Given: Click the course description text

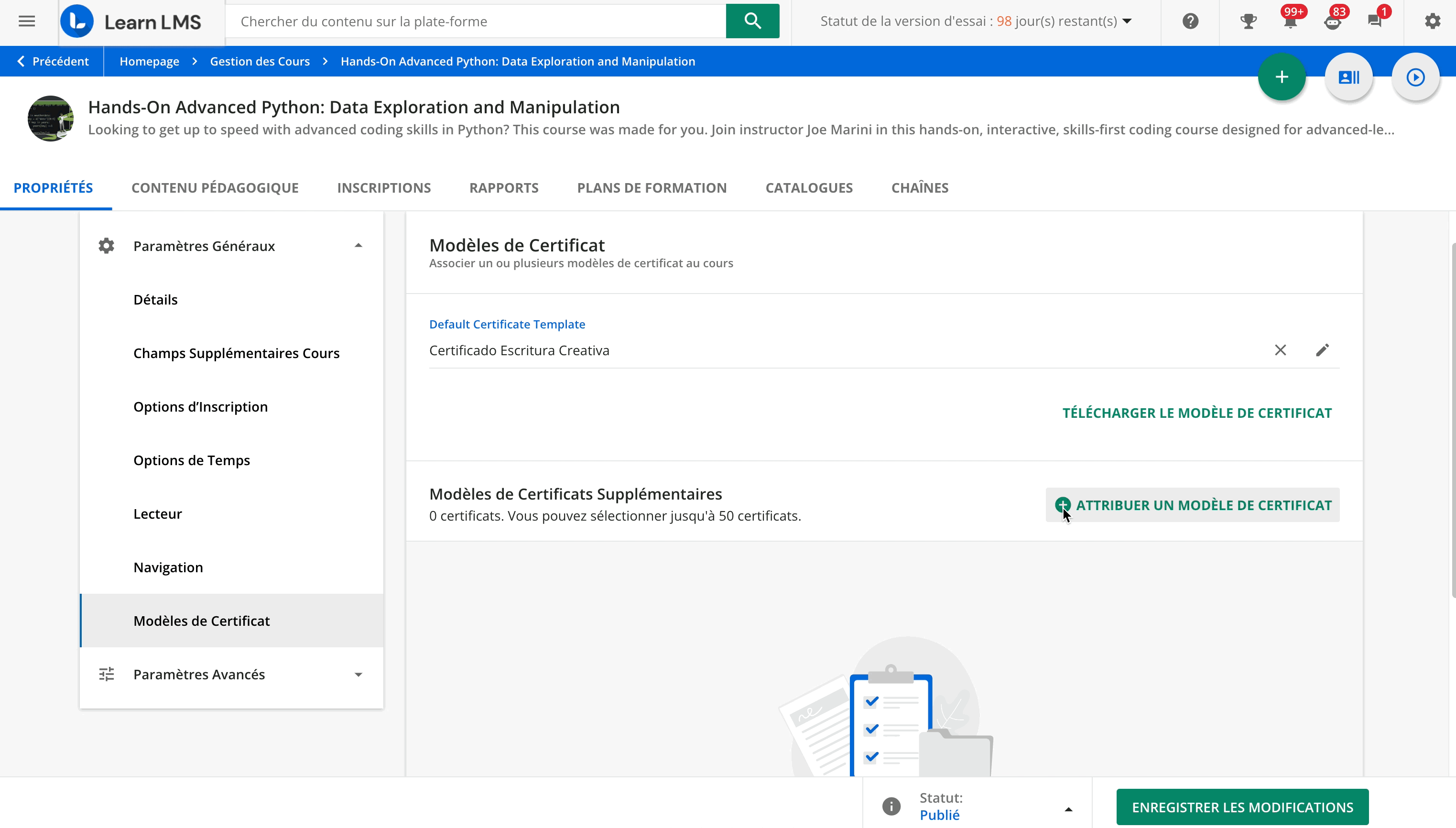Looking at the screenshot, I should click(741, 130).
